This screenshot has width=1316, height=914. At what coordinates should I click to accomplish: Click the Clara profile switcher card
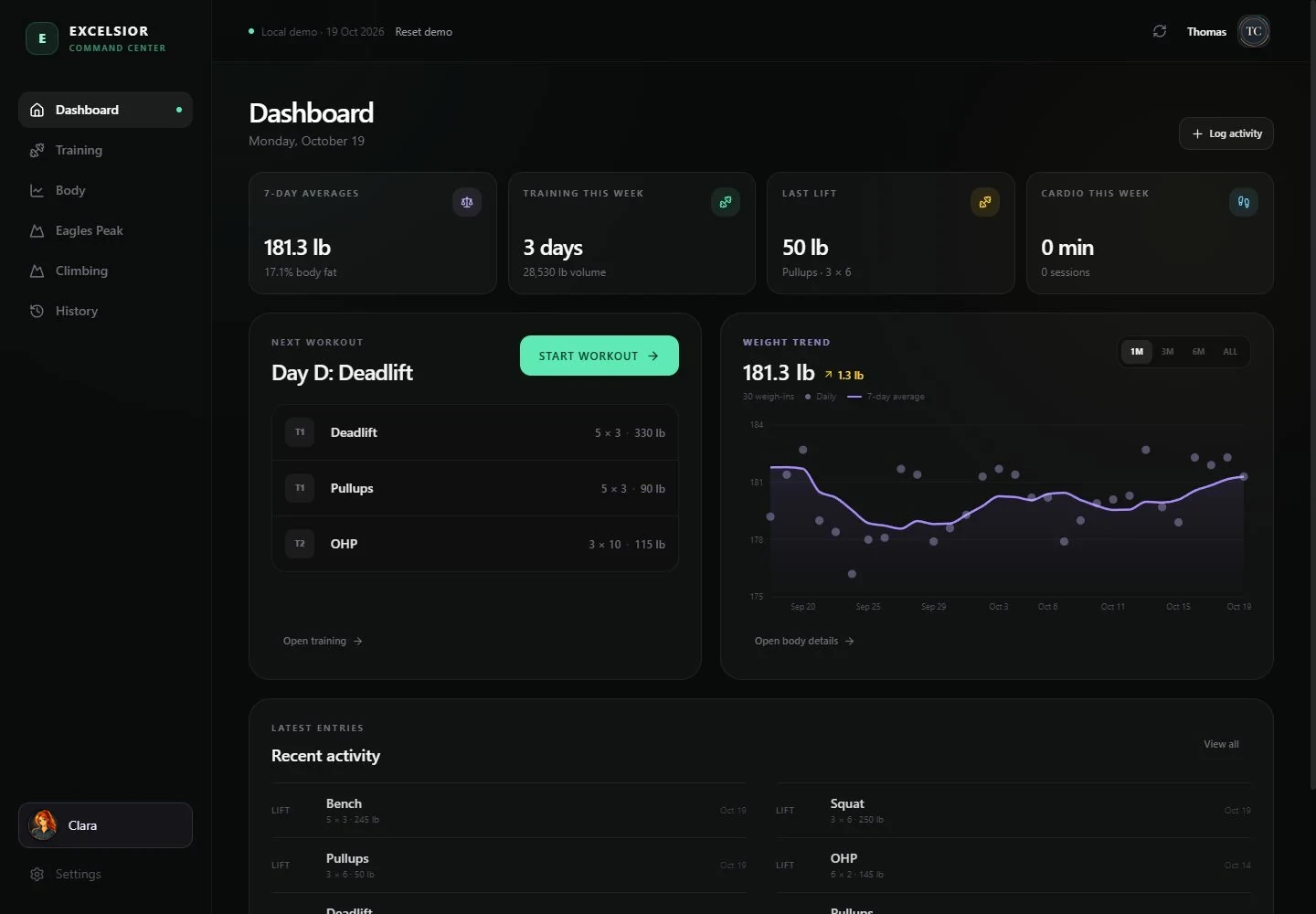pyautogui.click(x=105, y=825)
